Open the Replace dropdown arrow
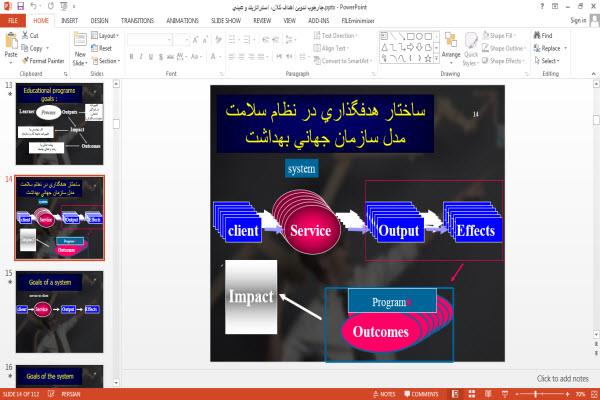Image resolution: width=600 pixels, height=400 pixels. point(566,48)
